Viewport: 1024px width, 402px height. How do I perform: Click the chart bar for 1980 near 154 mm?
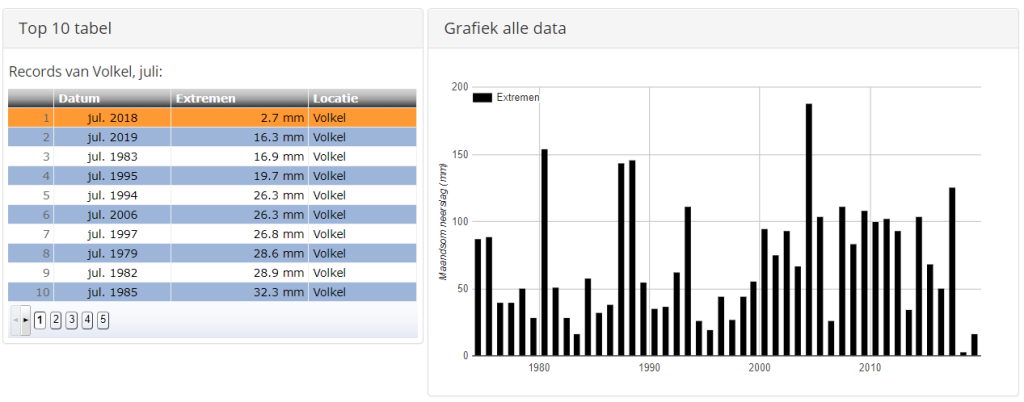544,253
